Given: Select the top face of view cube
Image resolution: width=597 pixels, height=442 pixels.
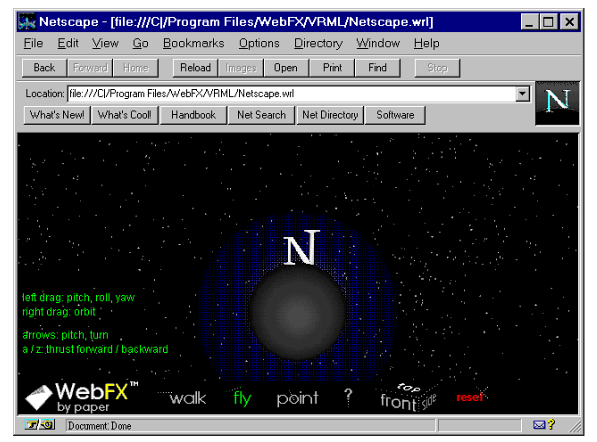Looking at the screenshot, I should point(409,388).
